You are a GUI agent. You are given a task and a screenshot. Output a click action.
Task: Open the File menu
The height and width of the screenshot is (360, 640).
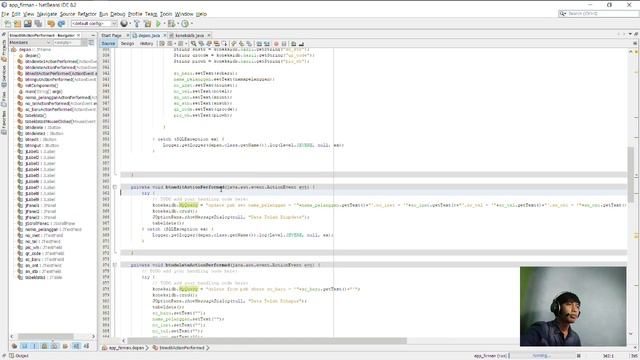click(5, 14)
